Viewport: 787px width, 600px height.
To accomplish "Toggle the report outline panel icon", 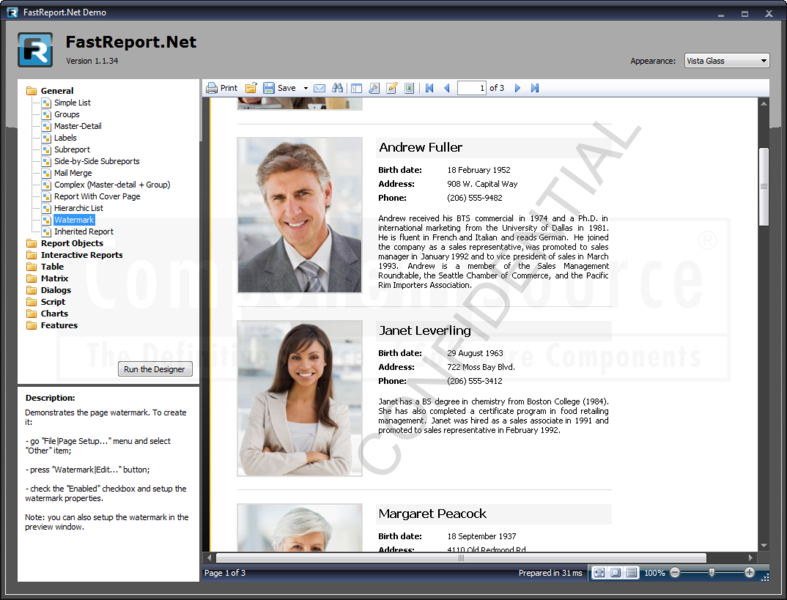I will point(356,88).
